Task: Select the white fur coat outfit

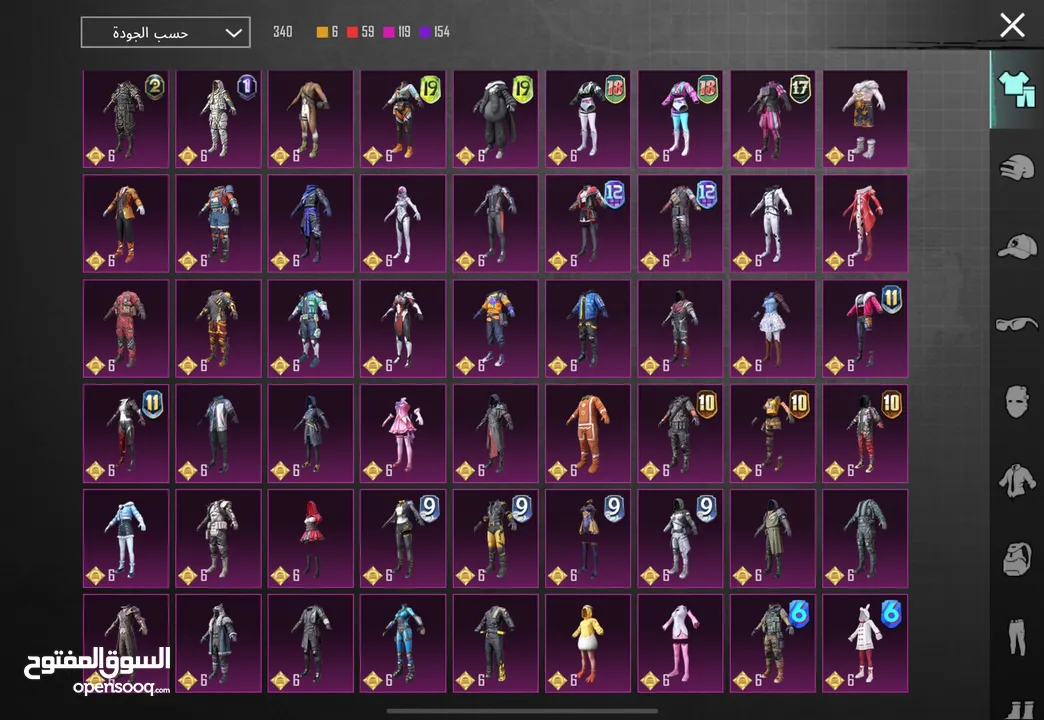Action: [x=865, y=119]
